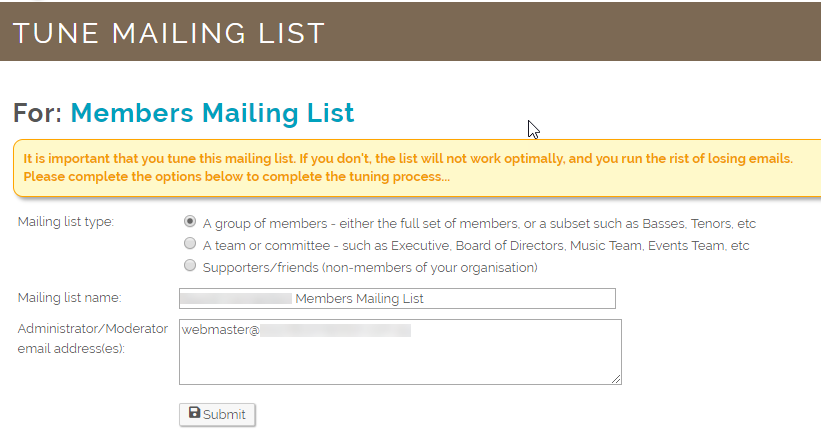The width and height of the screenshot is (821, 445).
Task: Click the TUNE MAILING LIST page title
Action: [x=169, y=34]
